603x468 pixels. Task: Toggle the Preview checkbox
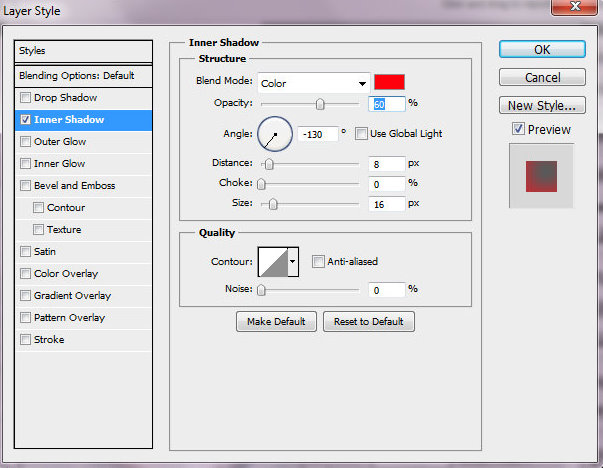point(518,129)
